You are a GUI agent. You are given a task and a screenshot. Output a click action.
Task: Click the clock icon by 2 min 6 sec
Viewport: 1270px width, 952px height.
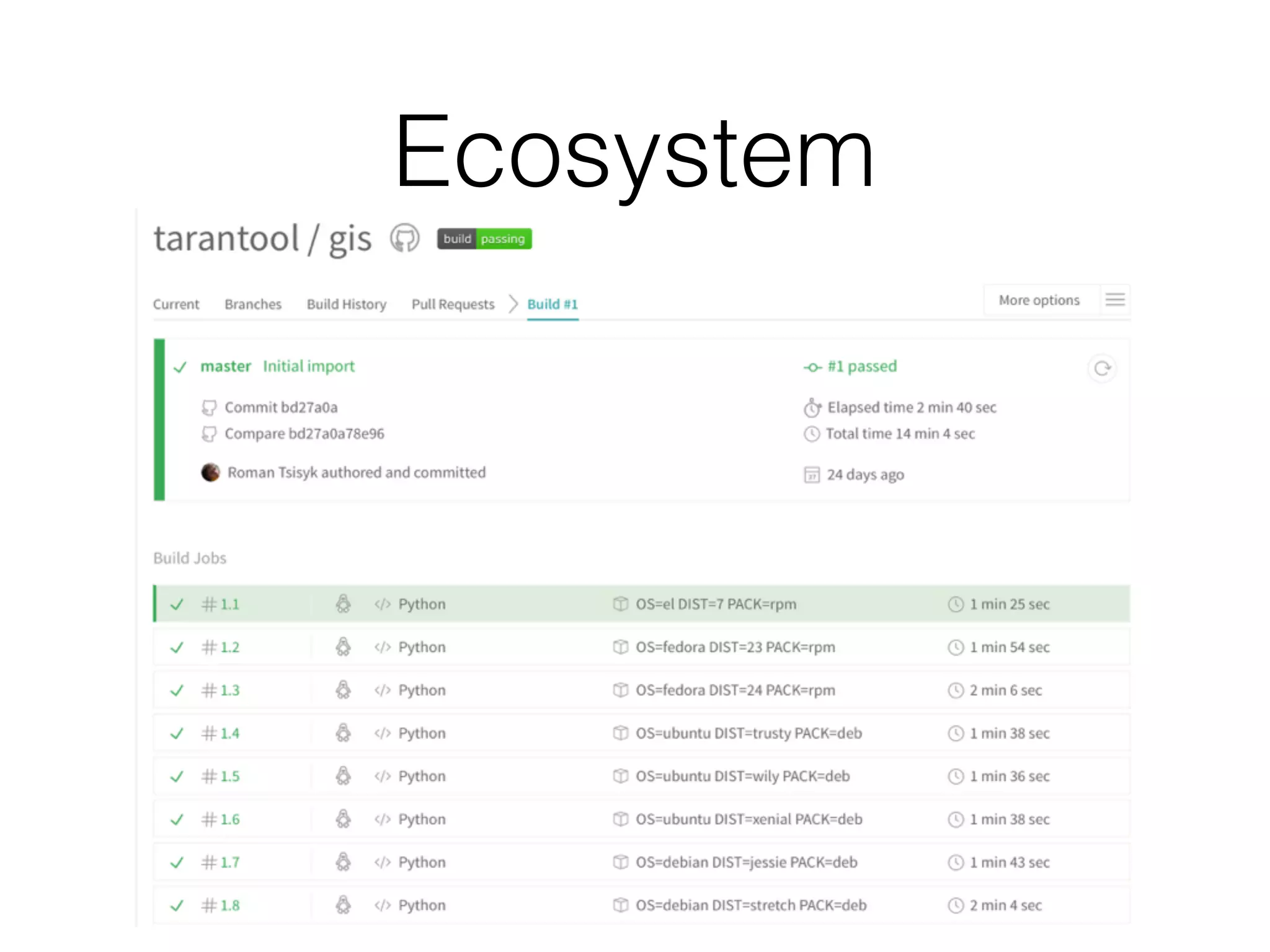(x=956, y=690)
